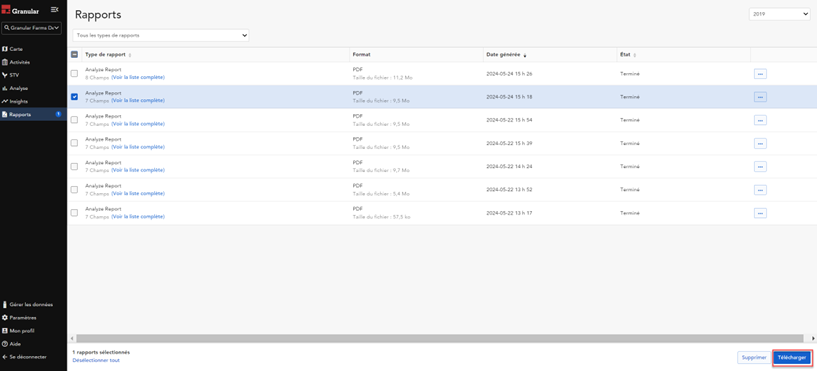Open the 2019 year dropdown

(779, 15)
